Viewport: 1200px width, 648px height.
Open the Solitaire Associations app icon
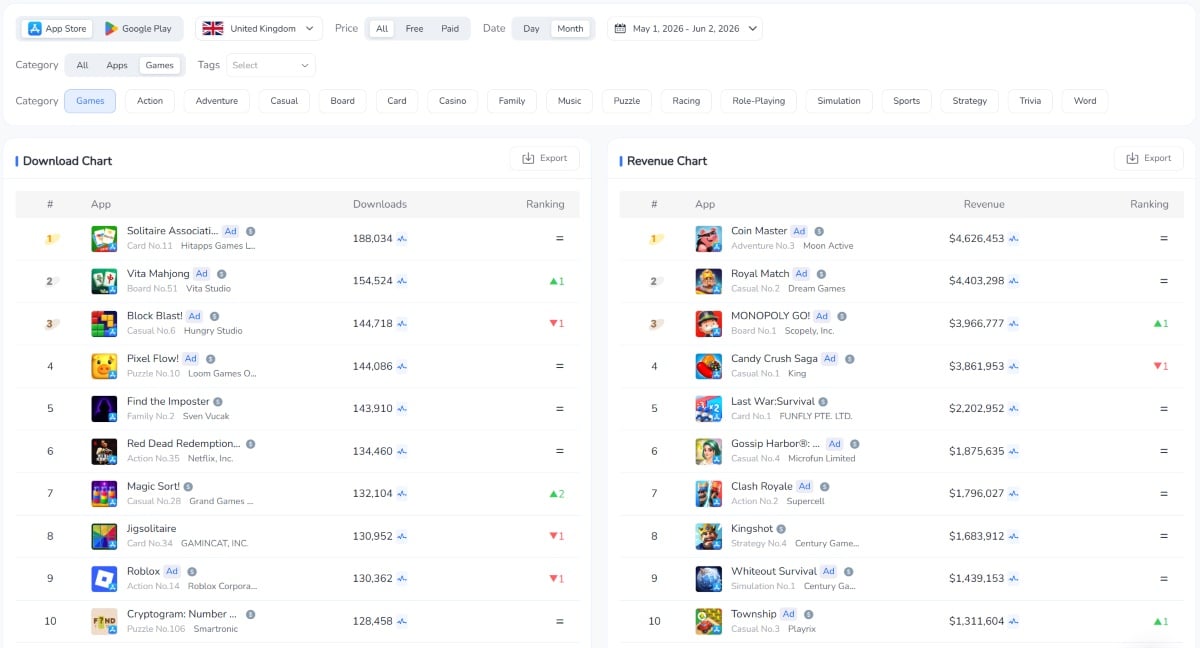(104, 238)
